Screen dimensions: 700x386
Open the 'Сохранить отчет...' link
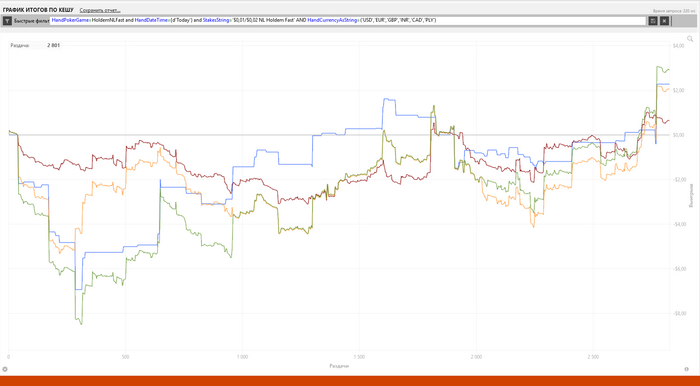[100, 10]
